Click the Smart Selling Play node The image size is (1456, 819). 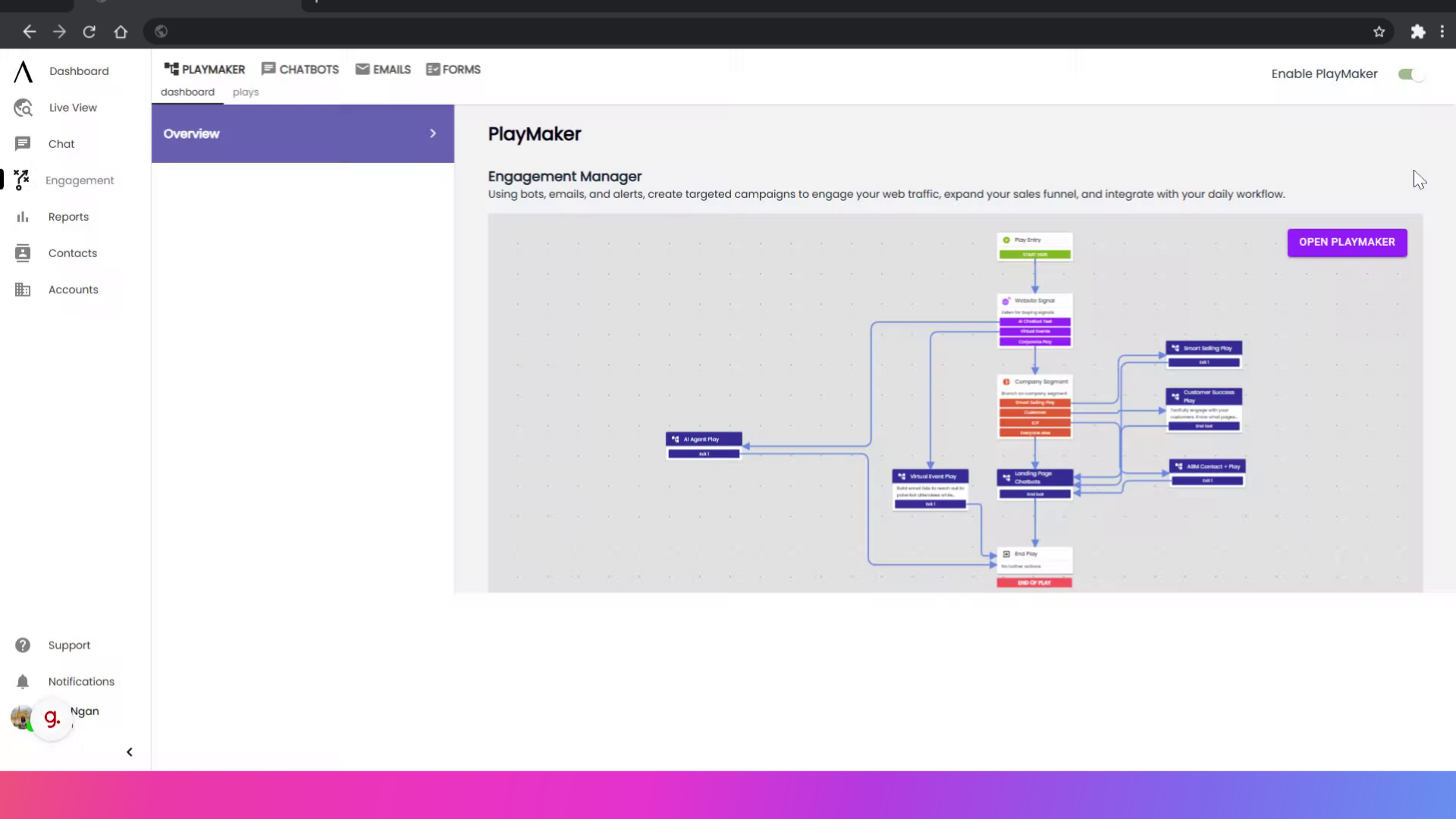(x=1204, y=355)
